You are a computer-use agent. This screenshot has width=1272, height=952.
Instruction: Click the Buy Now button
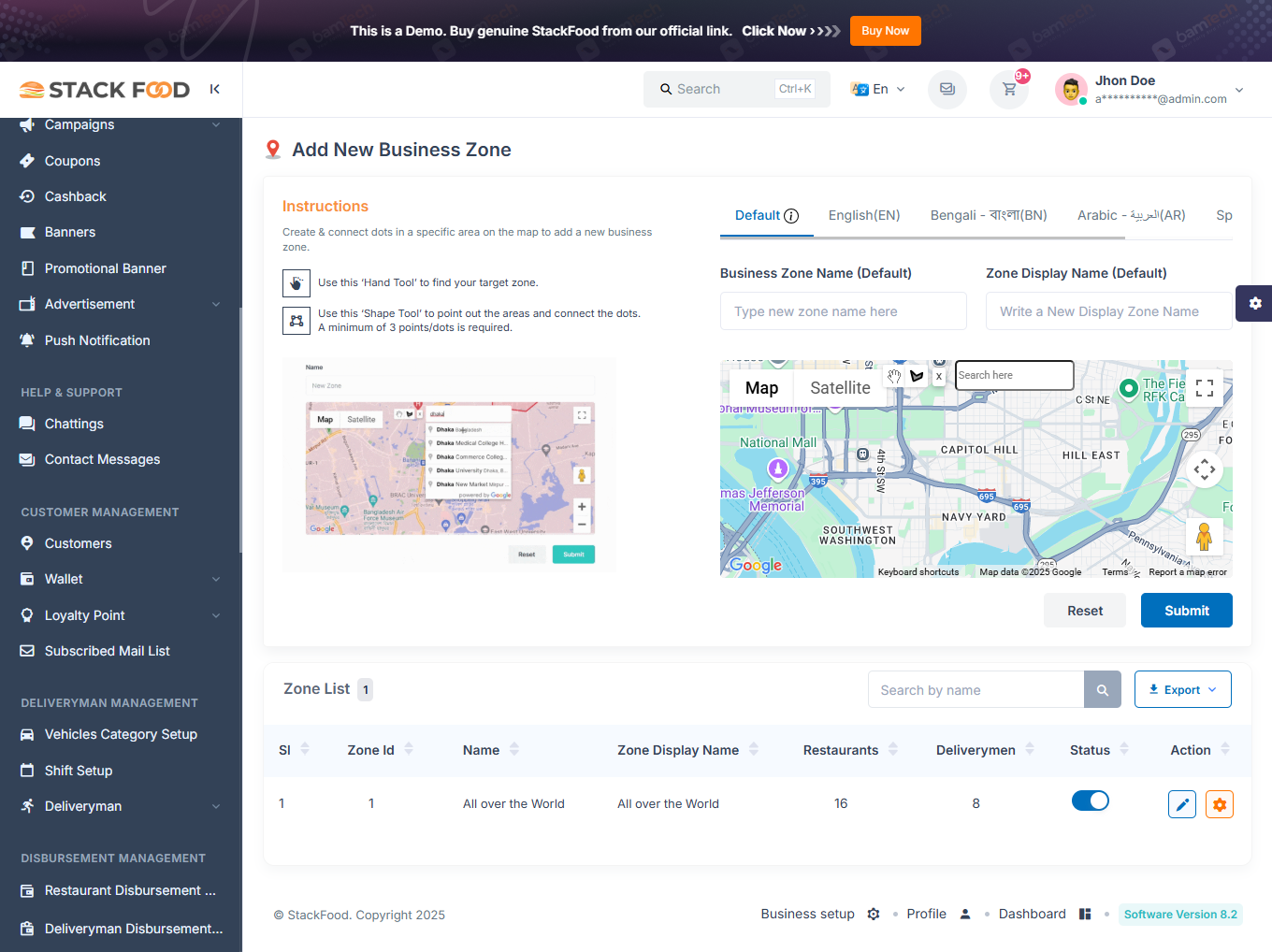885,31
